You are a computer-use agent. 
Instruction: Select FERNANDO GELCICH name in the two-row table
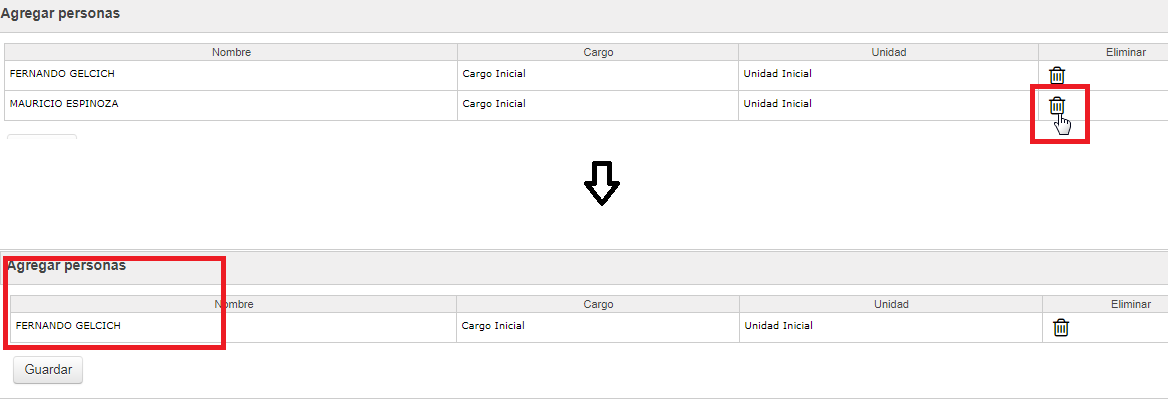pyautogui.click(x=62, y=74)
